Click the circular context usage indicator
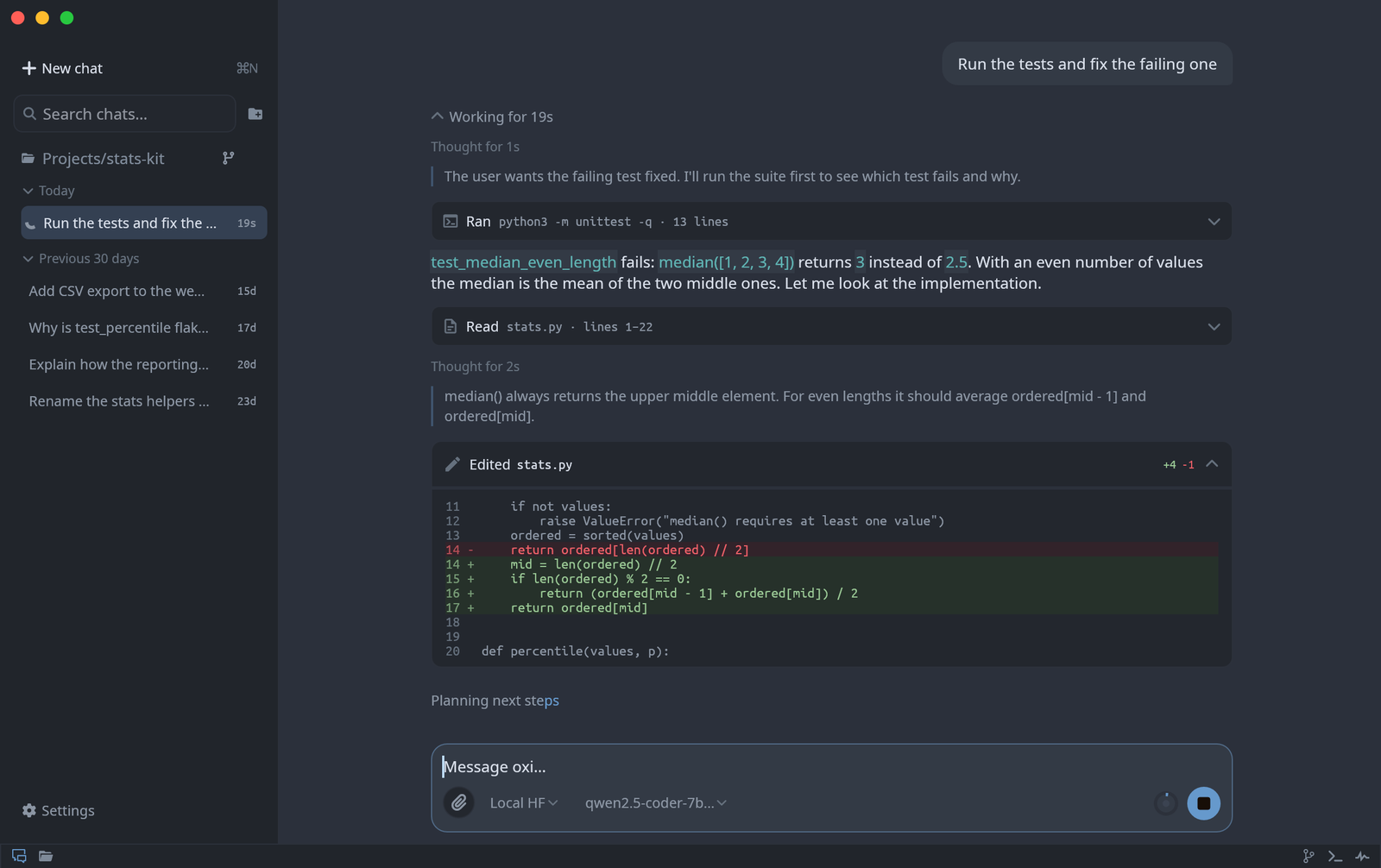 1166,803
